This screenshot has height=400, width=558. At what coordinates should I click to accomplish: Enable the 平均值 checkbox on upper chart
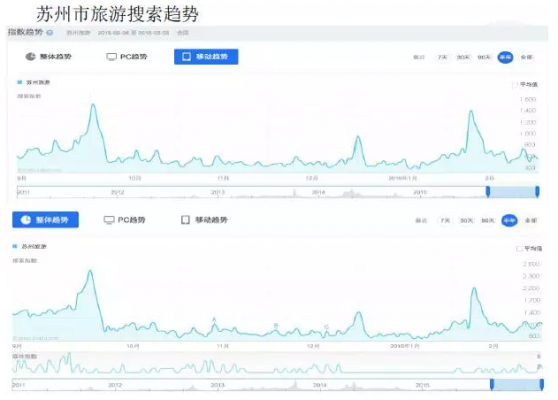pyautogui.click(x=514, y=85)
